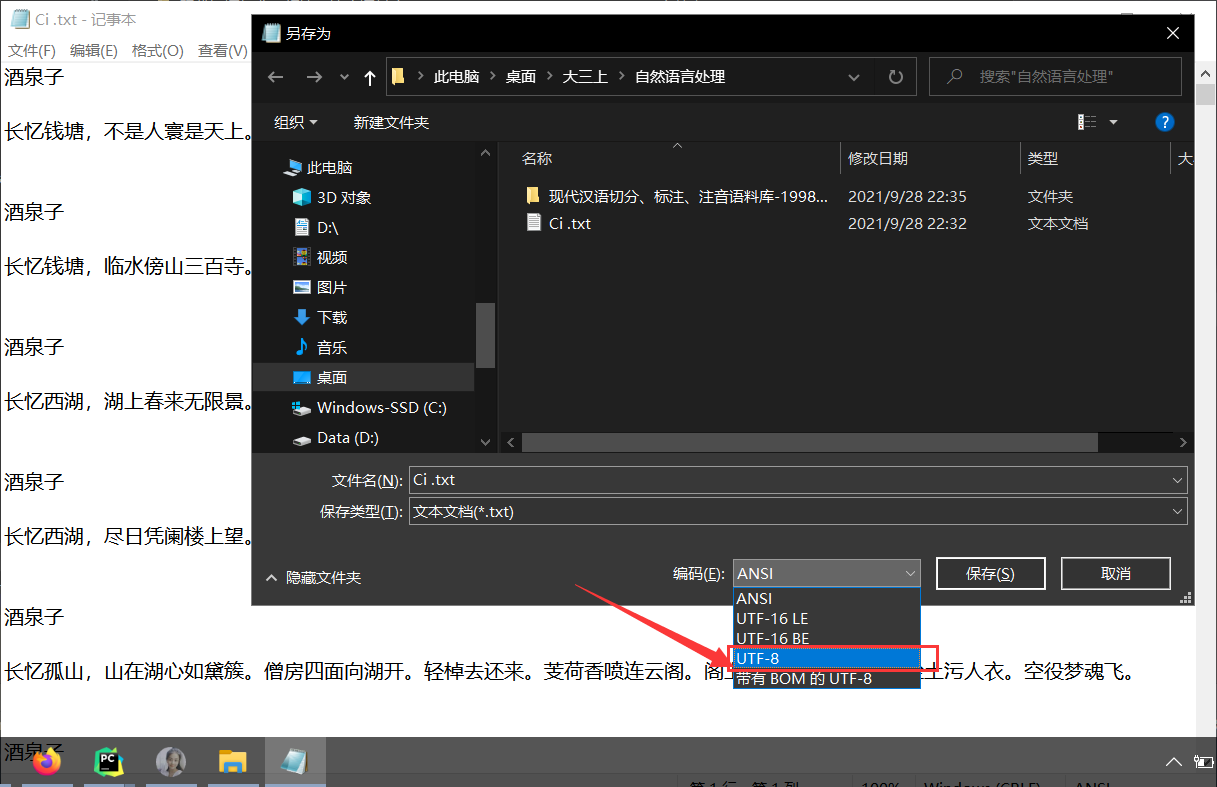This screenshot has height=787, width=1217.
Task: Choose UTF-16 LE encoding option
Action: [x=826, y=618]
